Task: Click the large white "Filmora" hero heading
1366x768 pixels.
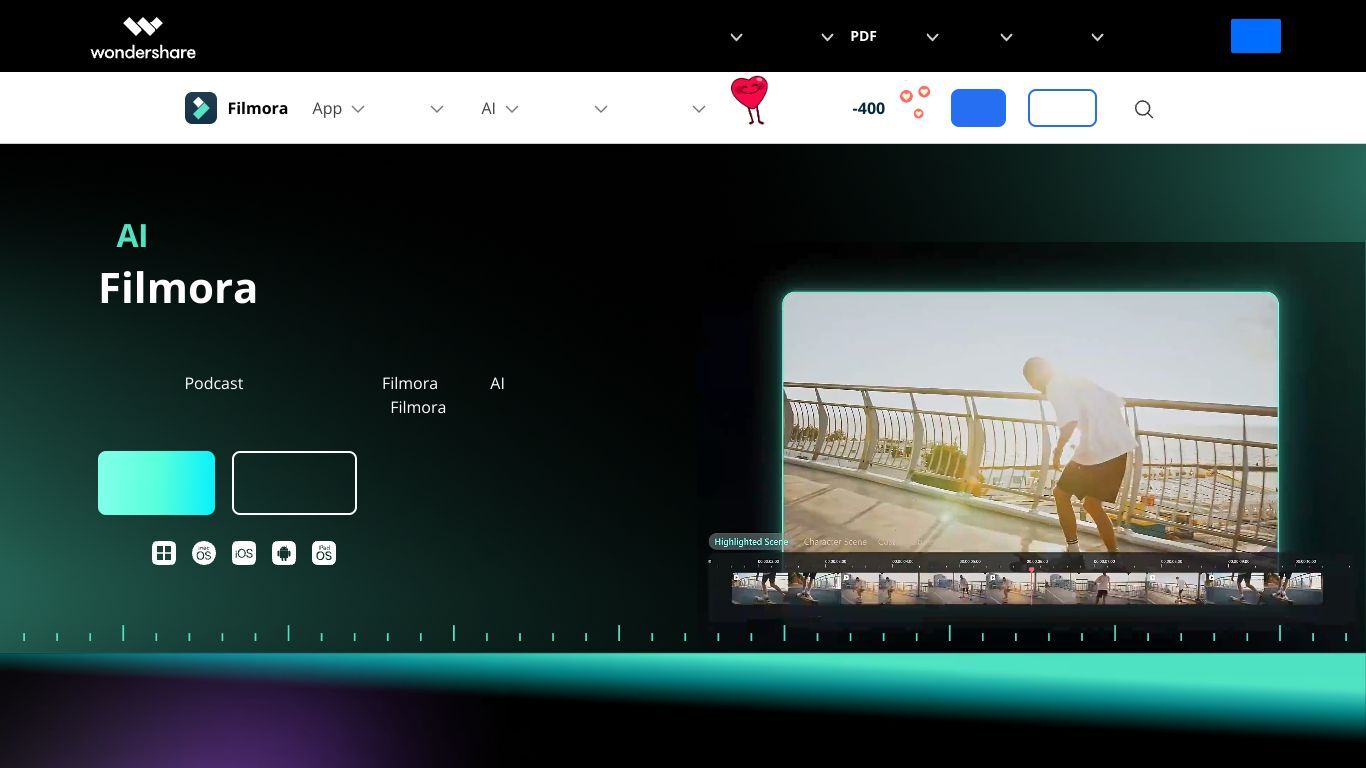Action: [178, 288]
